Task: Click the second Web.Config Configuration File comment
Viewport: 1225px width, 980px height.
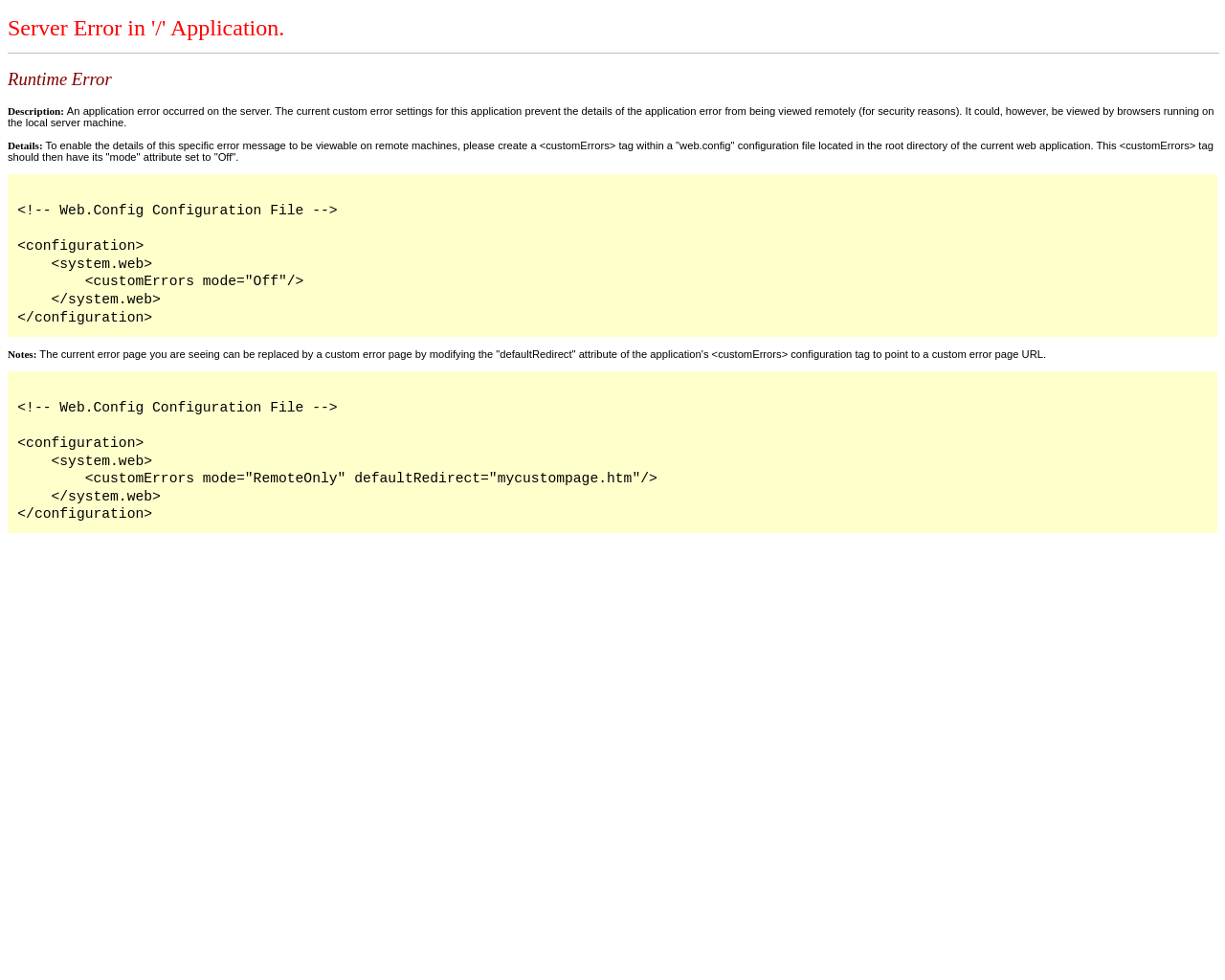Action: [x=177, y=408]
